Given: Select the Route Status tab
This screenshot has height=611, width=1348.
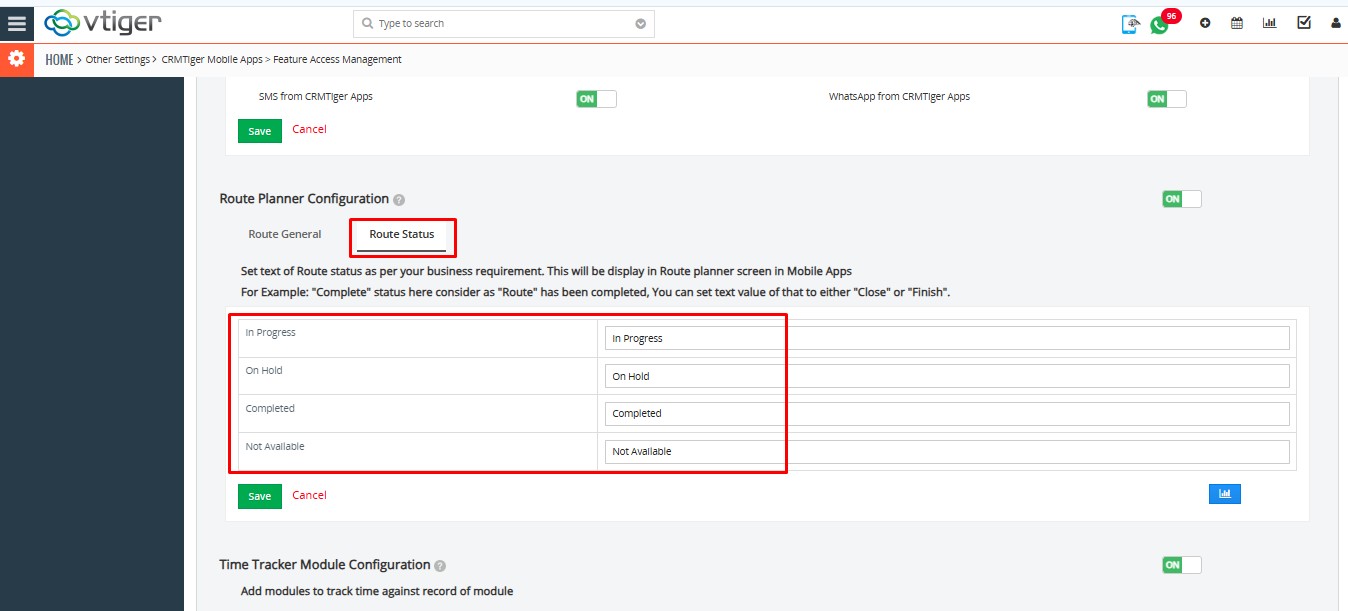Looking at the screenshot, I should pos(402,234).
